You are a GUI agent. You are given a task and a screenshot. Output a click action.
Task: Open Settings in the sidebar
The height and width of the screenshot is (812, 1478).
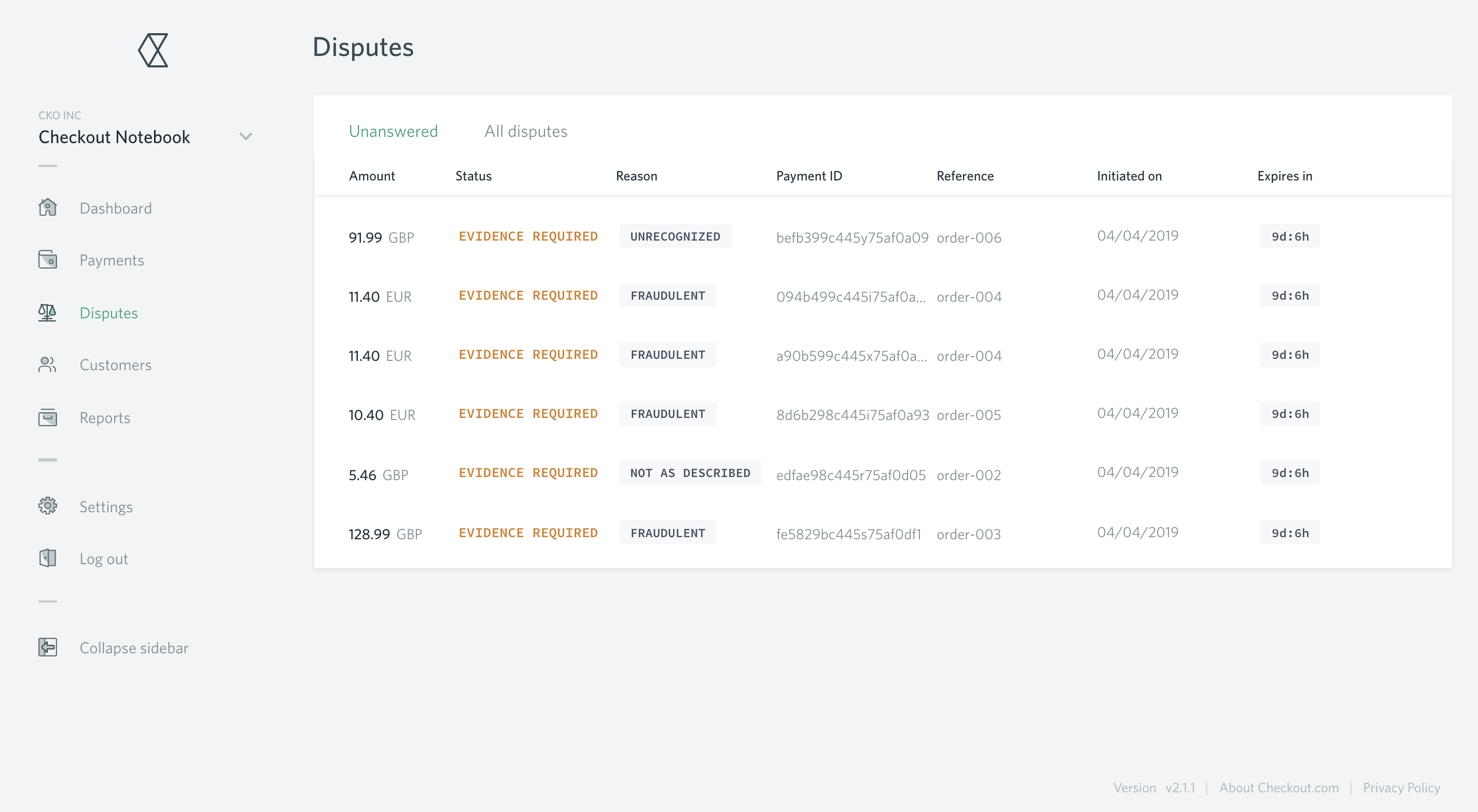click(106, 507)
